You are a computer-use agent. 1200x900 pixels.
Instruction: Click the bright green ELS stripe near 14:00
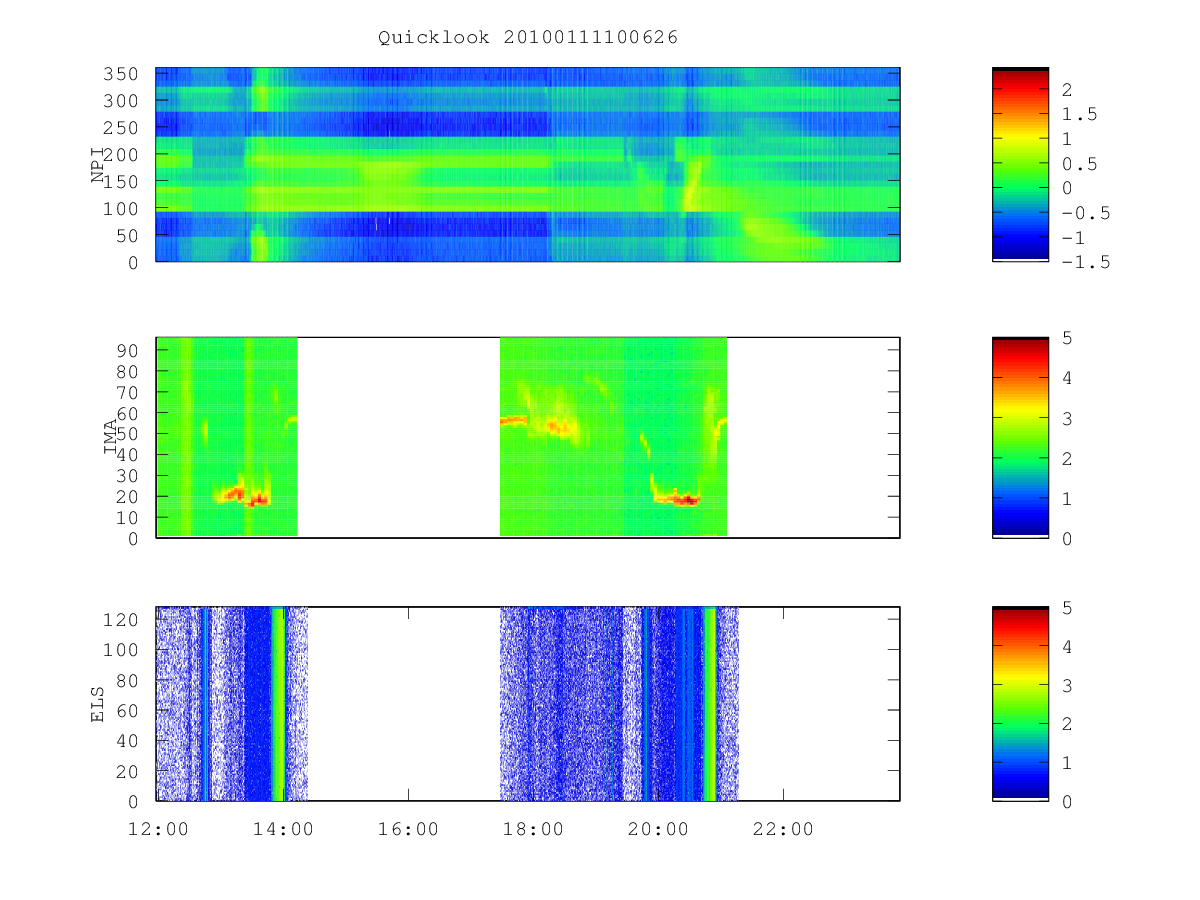(279, 704)
